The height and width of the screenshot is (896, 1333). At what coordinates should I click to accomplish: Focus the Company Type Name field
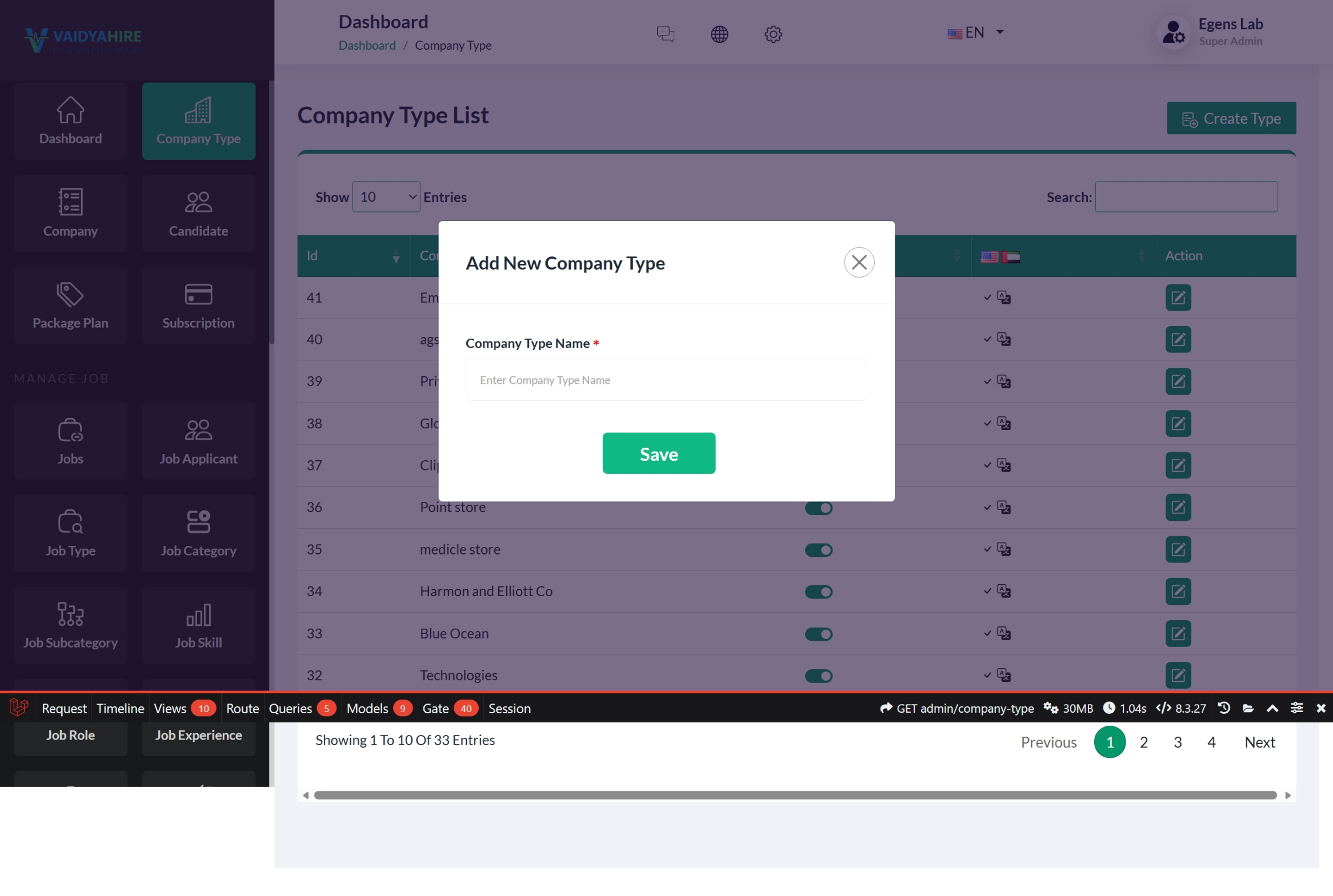tap(666, 380)
